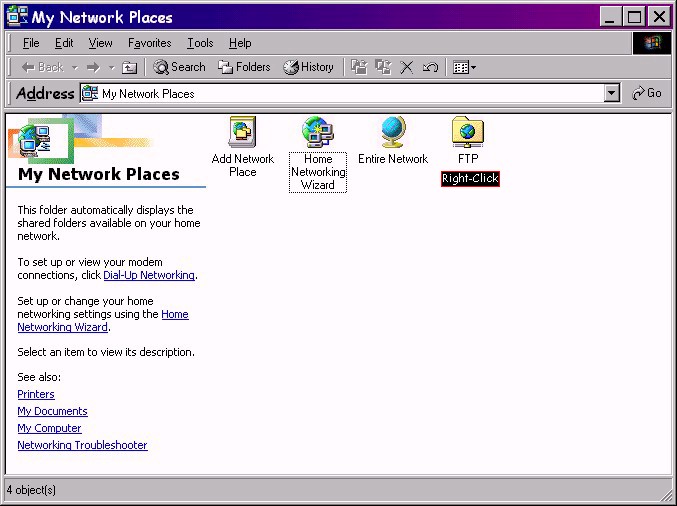677x506 pixels.
Task: Click the '4 object(s)' status bar text
Action: click(x=31, y=490)
